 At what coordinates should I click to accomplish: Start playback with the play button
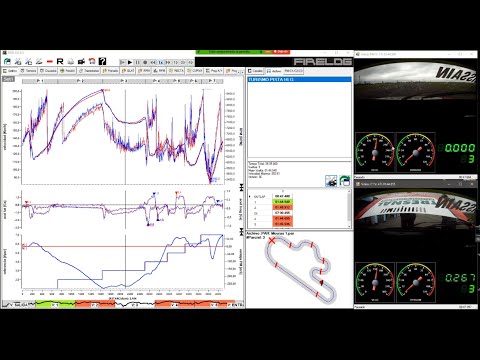[130, 62]
